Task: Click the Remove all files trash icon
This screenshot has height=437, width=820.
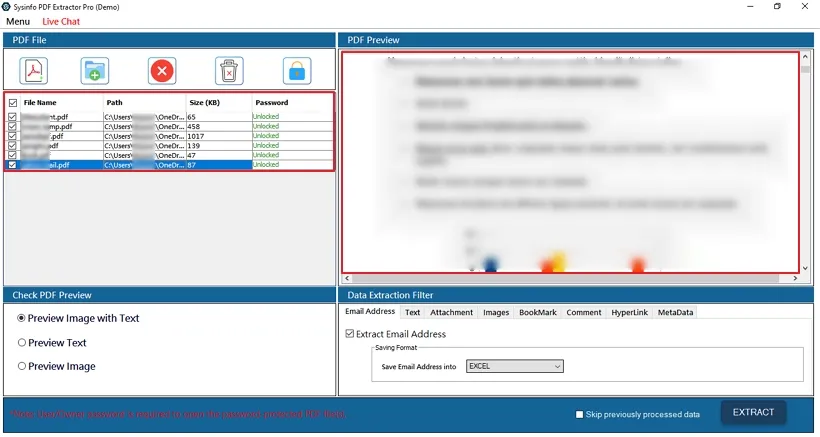Action: point(229,71)
